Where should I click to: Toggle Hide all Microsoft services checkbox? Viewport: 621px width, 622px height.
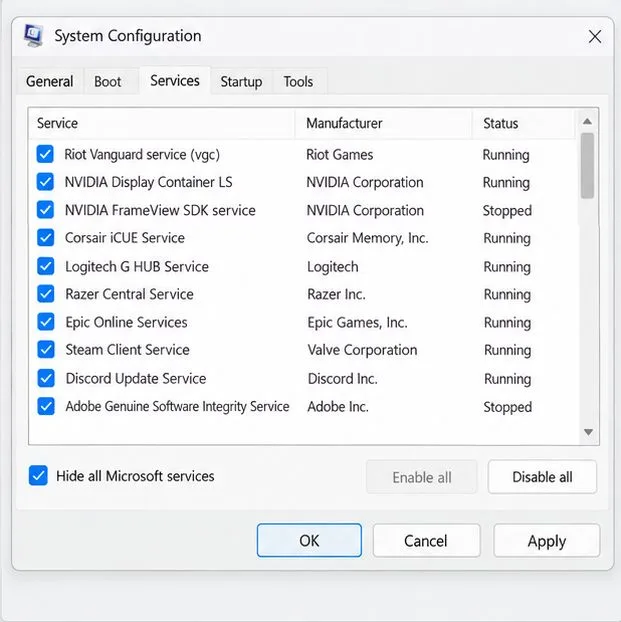pyautogui.click(x=38, y=476)
